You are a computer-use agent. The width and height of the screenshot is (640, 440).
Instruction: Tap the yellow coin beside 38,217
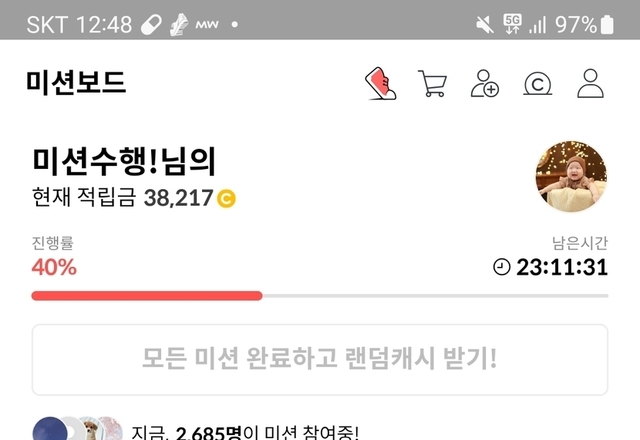point(226,199)
